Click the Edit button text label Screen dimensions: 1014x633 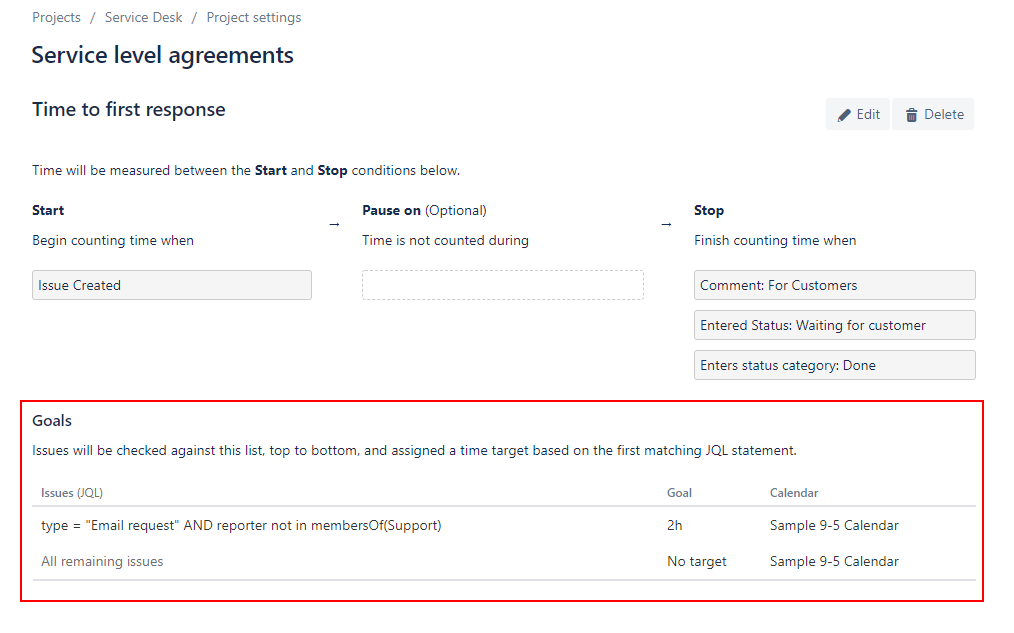[868, 114]
